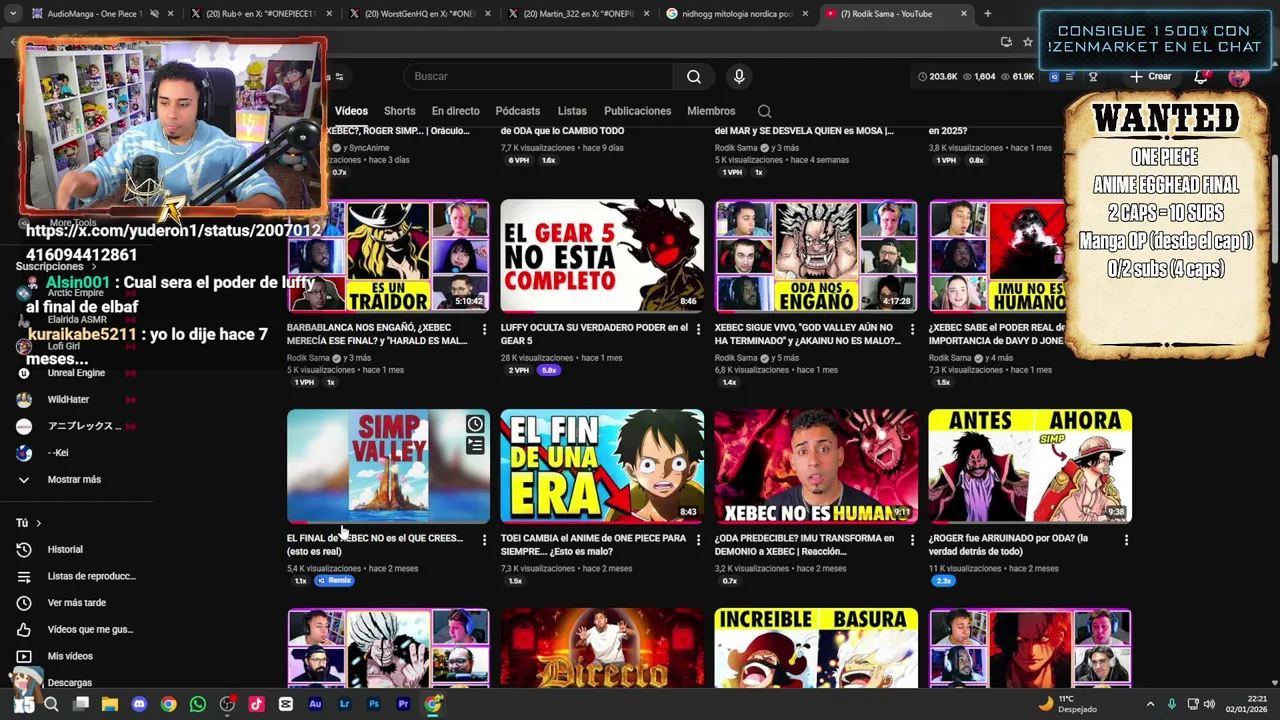Open Ver más tarde in sidebar
1280x720 pixels.
(x=76, y=603)
